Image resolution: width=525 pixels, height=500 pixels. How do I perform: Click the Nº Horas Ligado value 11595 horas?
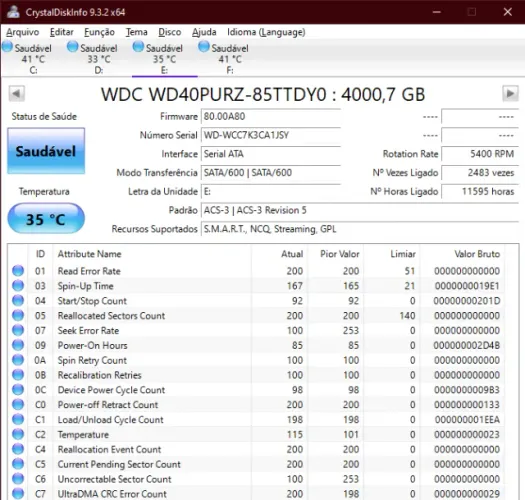480,192
